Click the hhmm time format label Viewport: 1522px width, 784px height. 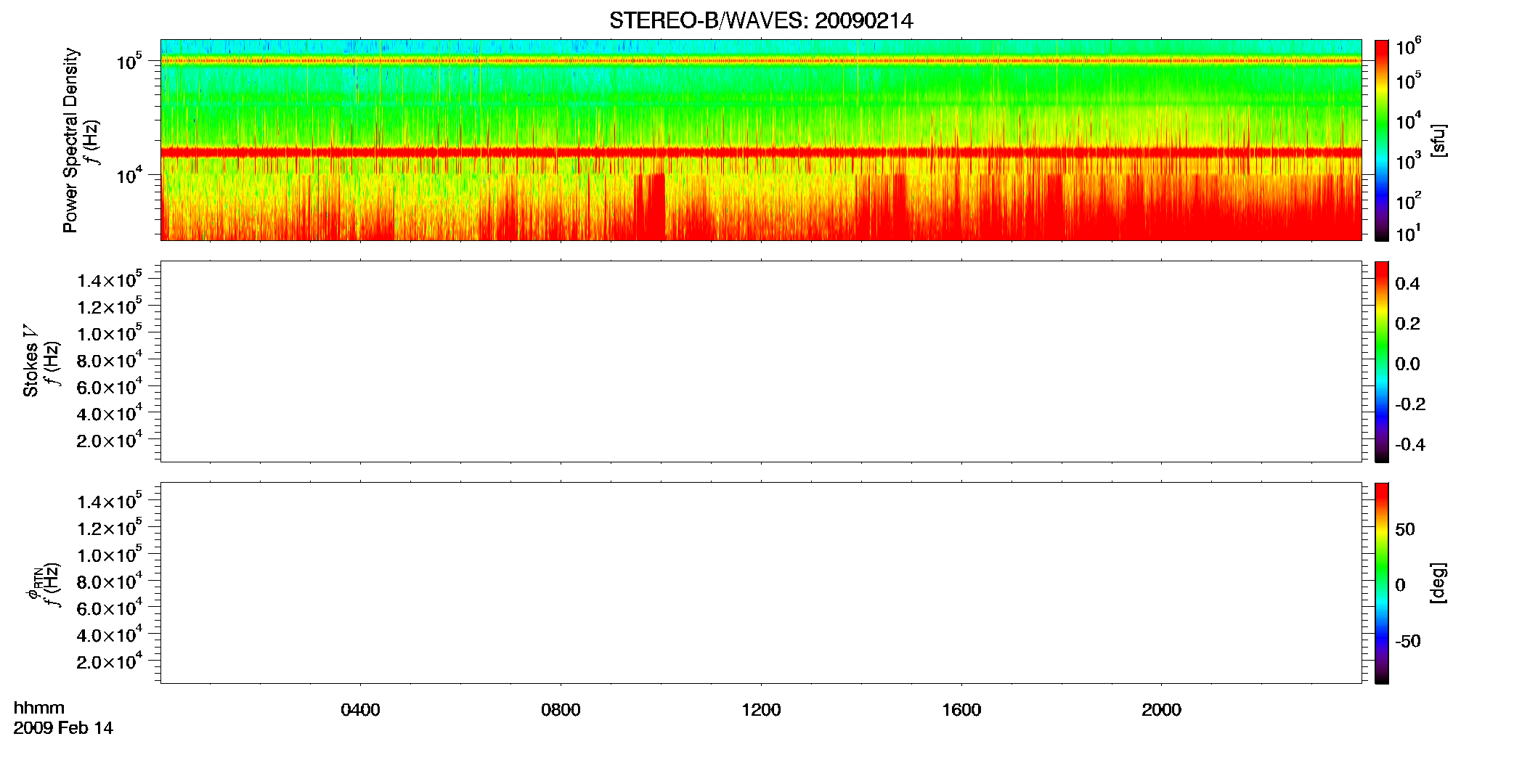coord(38,708)
